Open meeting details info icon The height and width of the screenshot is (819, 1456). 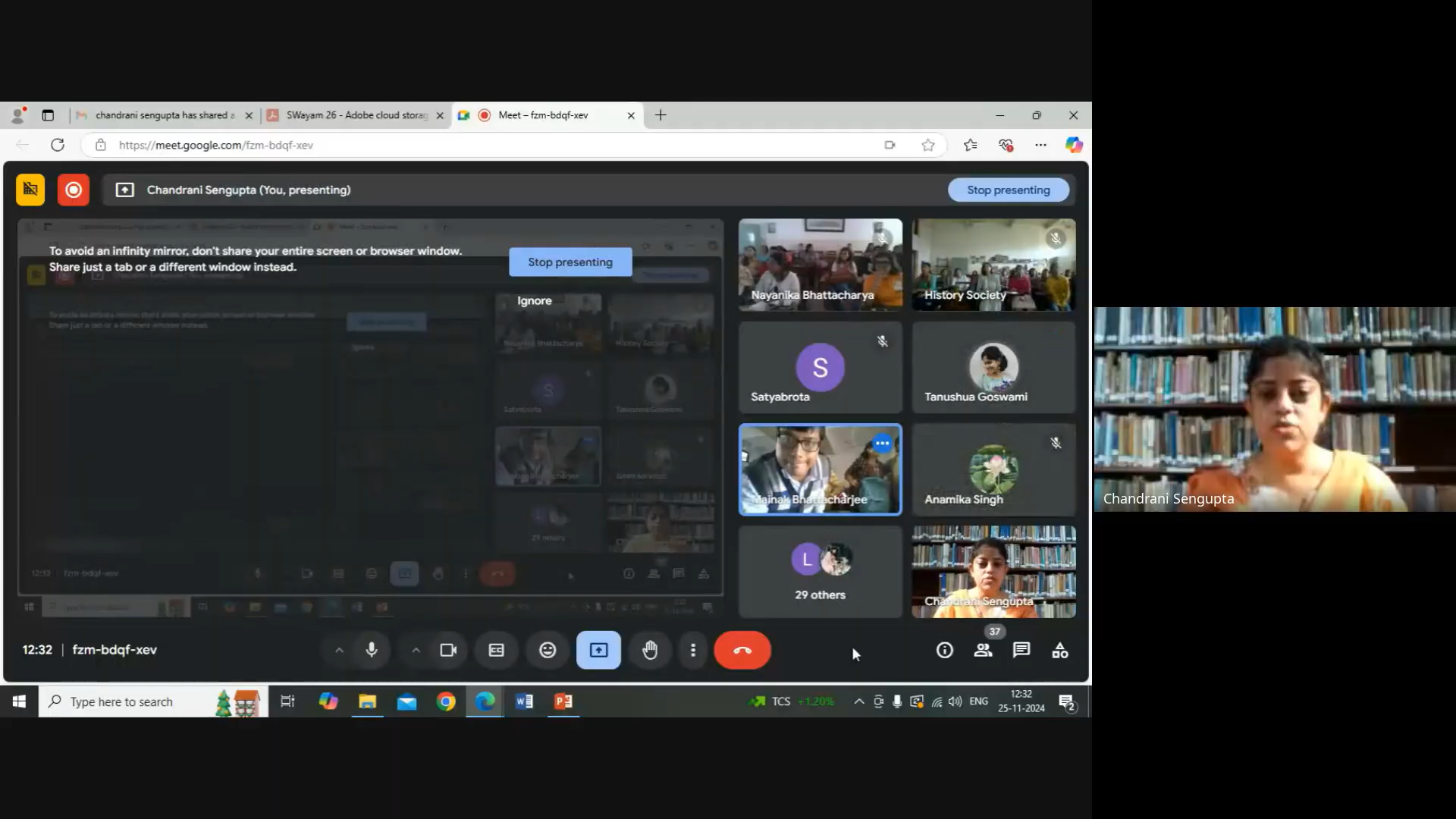click(x=944, y=651)
